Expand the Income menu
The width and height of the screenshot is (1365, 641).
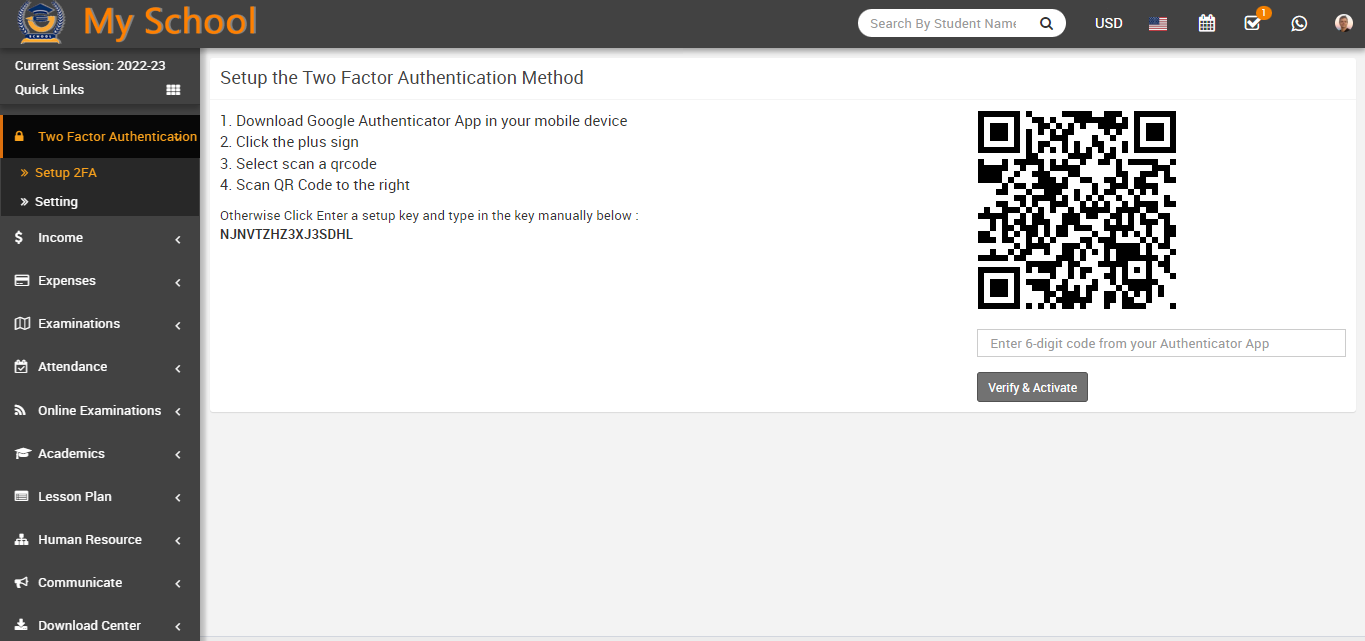pyautogui.click(x=100, y=238)
